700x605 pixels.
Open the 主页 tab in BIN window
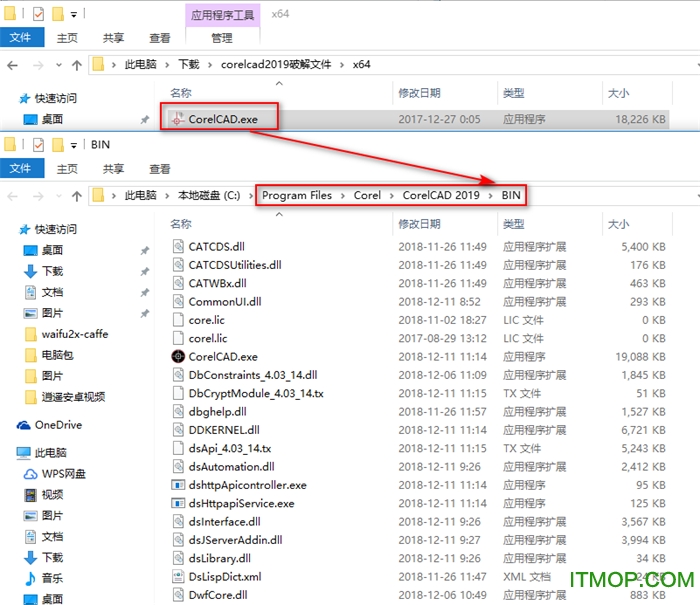pyautogui.click(x=67, y=169)
